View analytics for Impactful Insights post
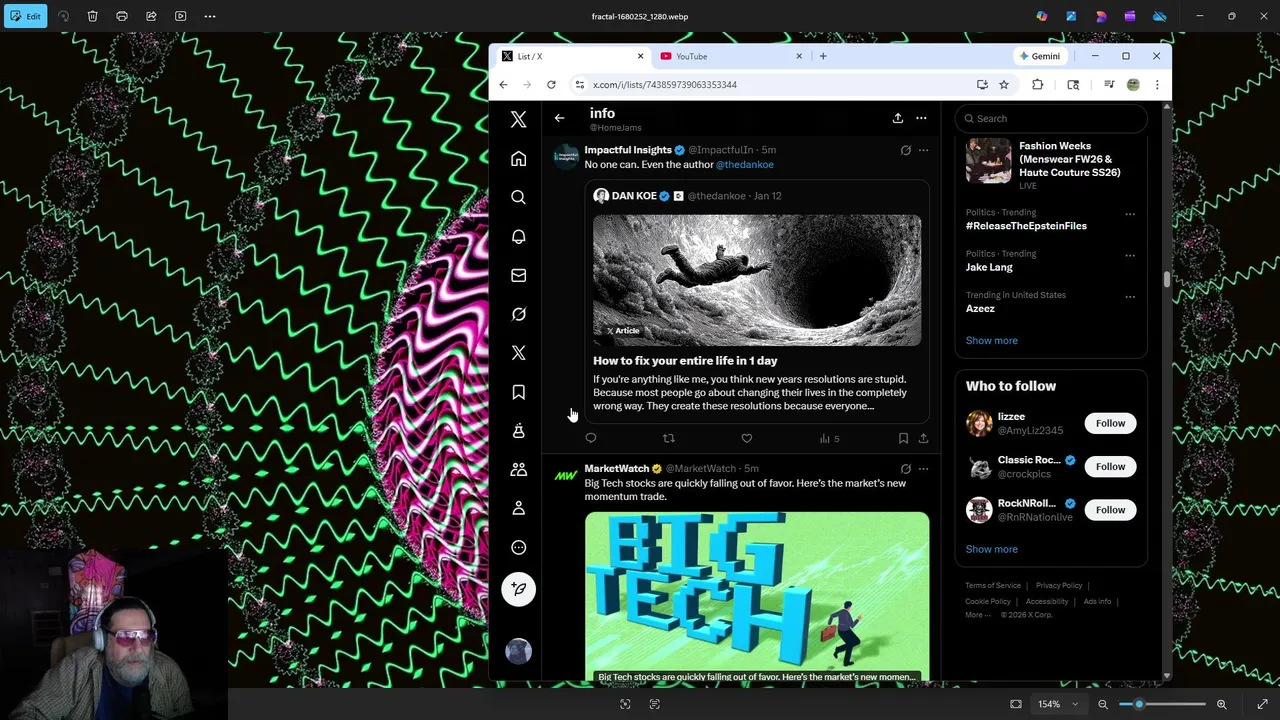The width and height of the screenshot is (1280, 720). tap(829, 438)
